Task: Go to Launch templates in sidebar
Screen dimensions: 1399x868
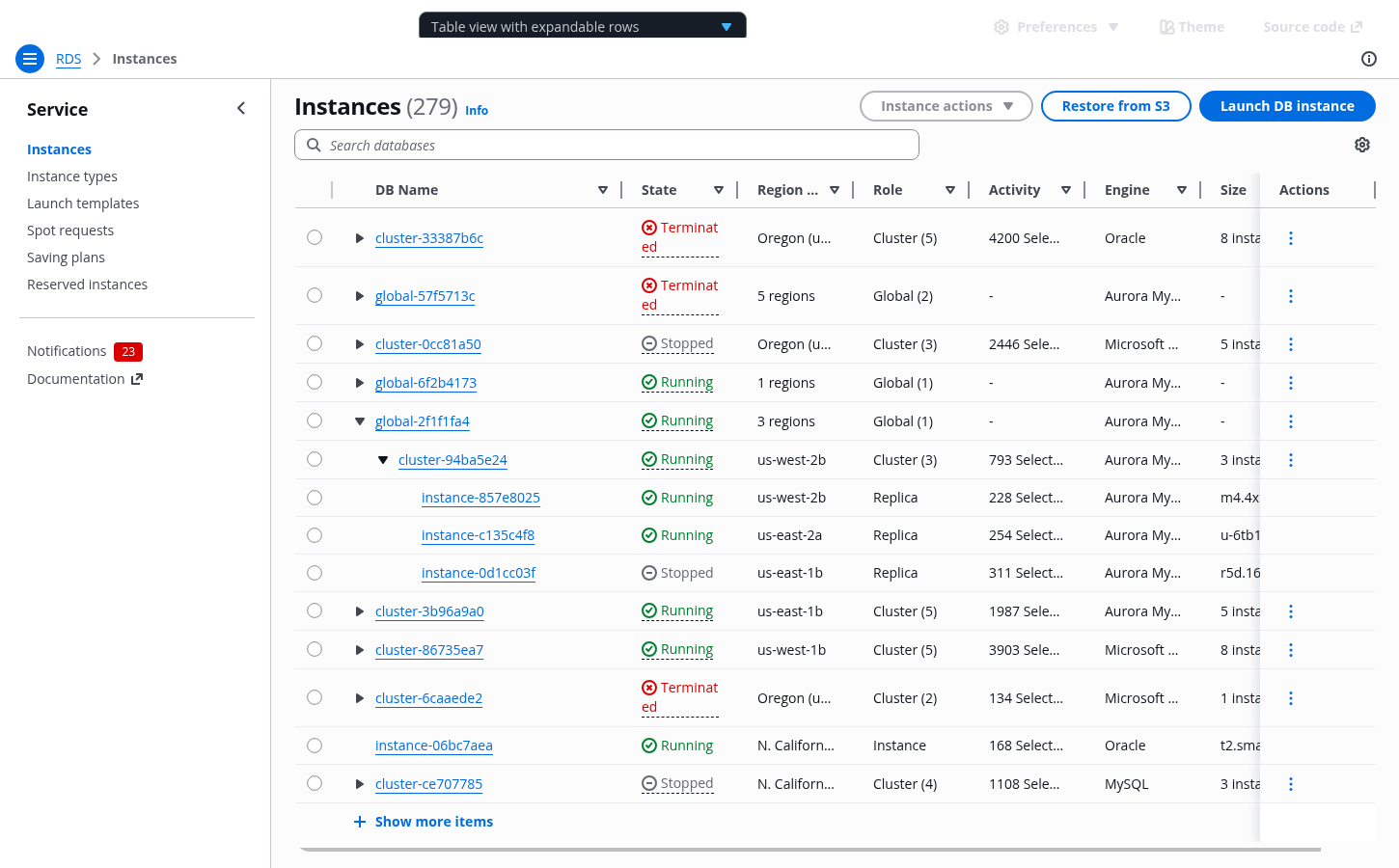Action: [83, 203]
